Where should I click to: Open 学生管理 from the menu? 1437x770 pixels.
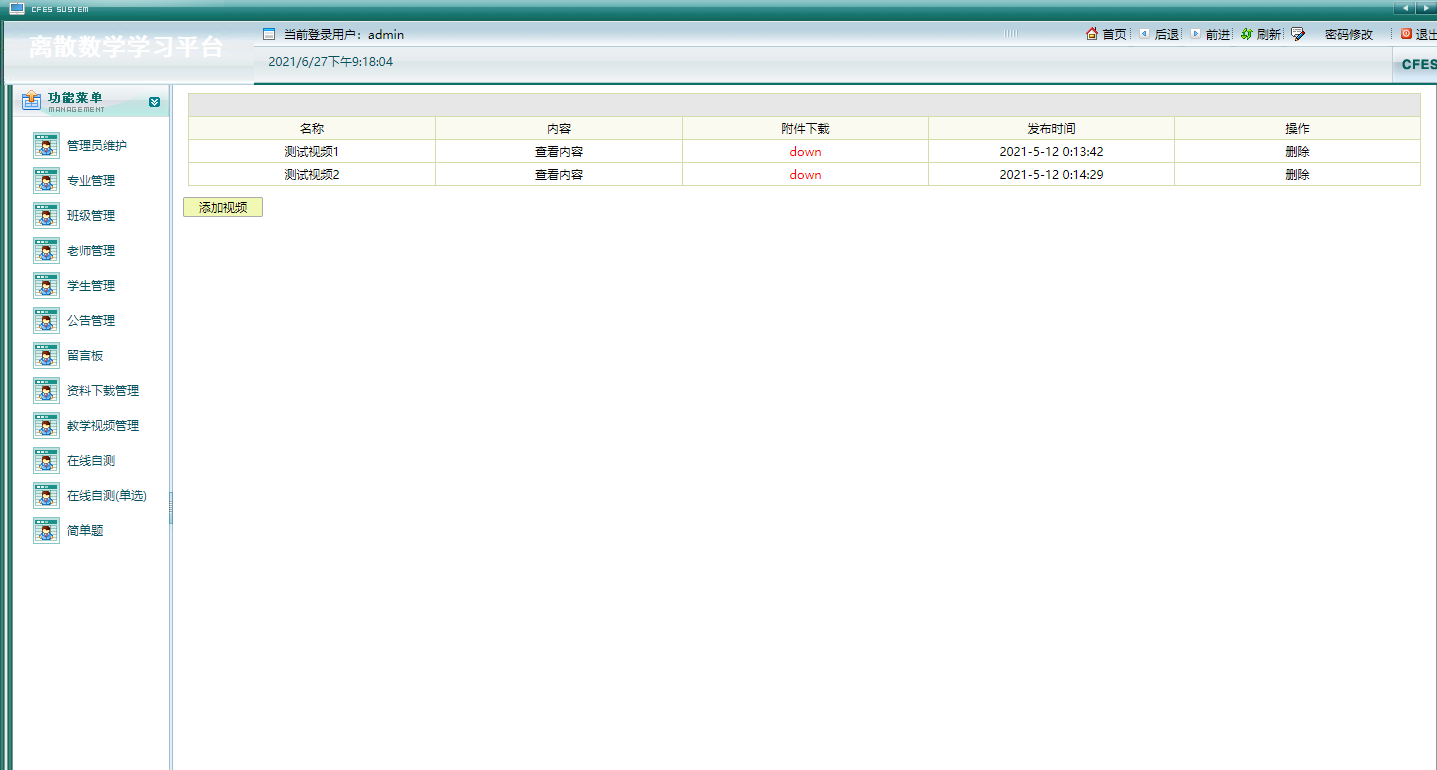click(x=91, y=286)
